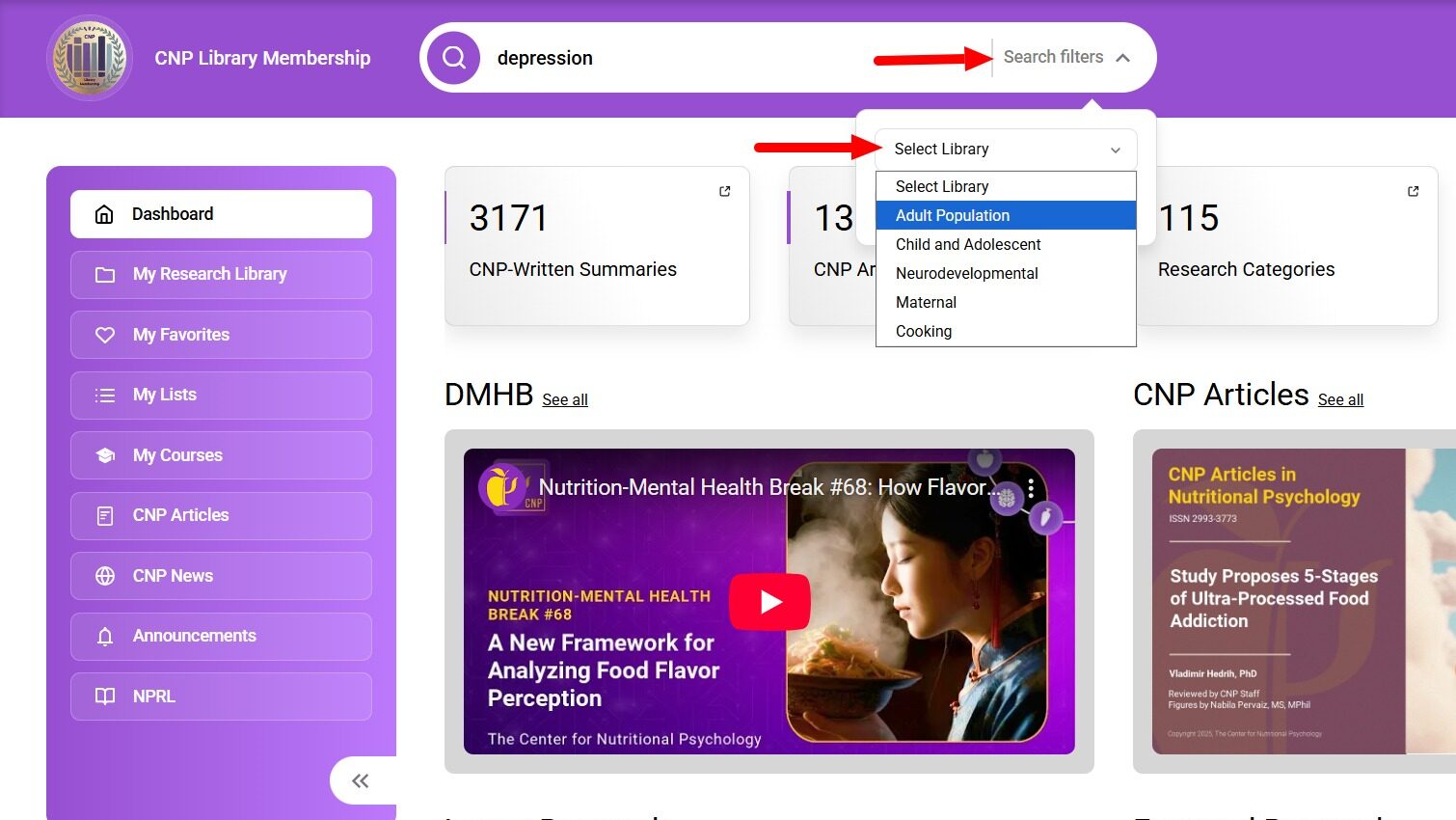Viewport: 1456px width, 820px height.
Task: Play the Nutrition-Mental Health Break video
Action: click(x=769, y=602)
